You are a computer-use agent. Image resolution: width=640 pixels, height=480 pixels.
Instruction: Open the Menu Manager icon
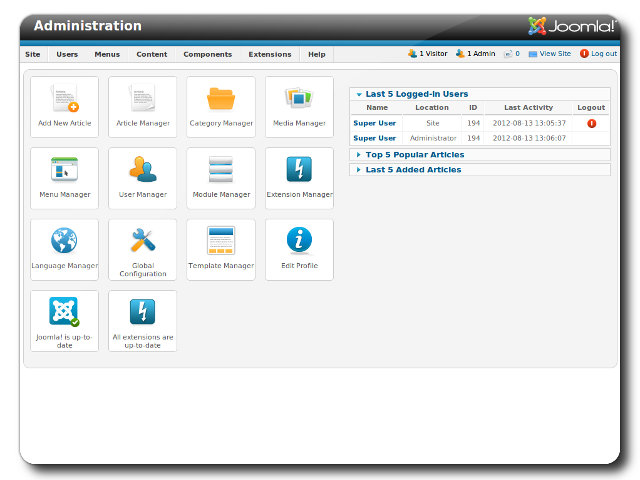point(65,170)
